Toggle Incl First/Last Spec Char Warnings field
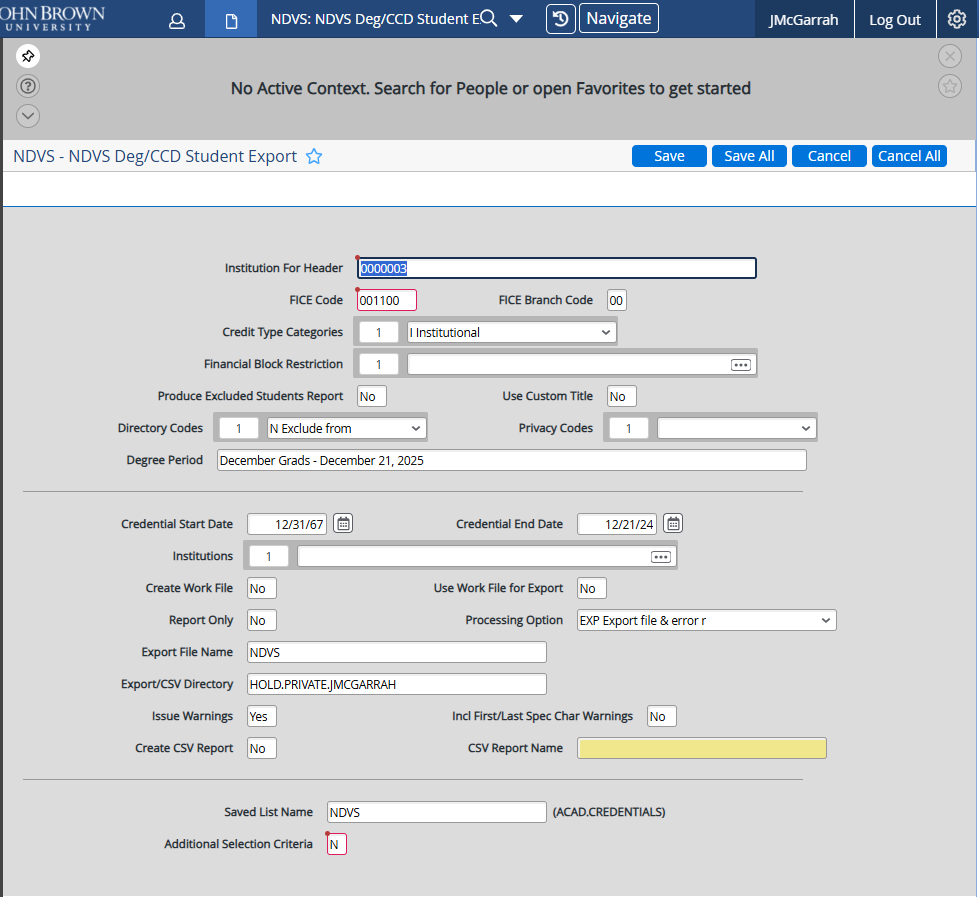 pos(662,716)
